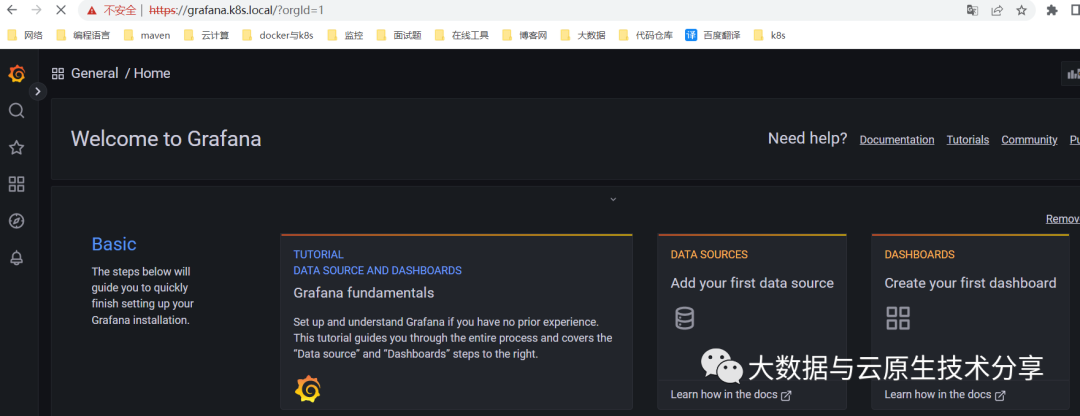1080x416 pixels.
Task: Click the Welcome to Grafana heading
Action: pos(166,139)
